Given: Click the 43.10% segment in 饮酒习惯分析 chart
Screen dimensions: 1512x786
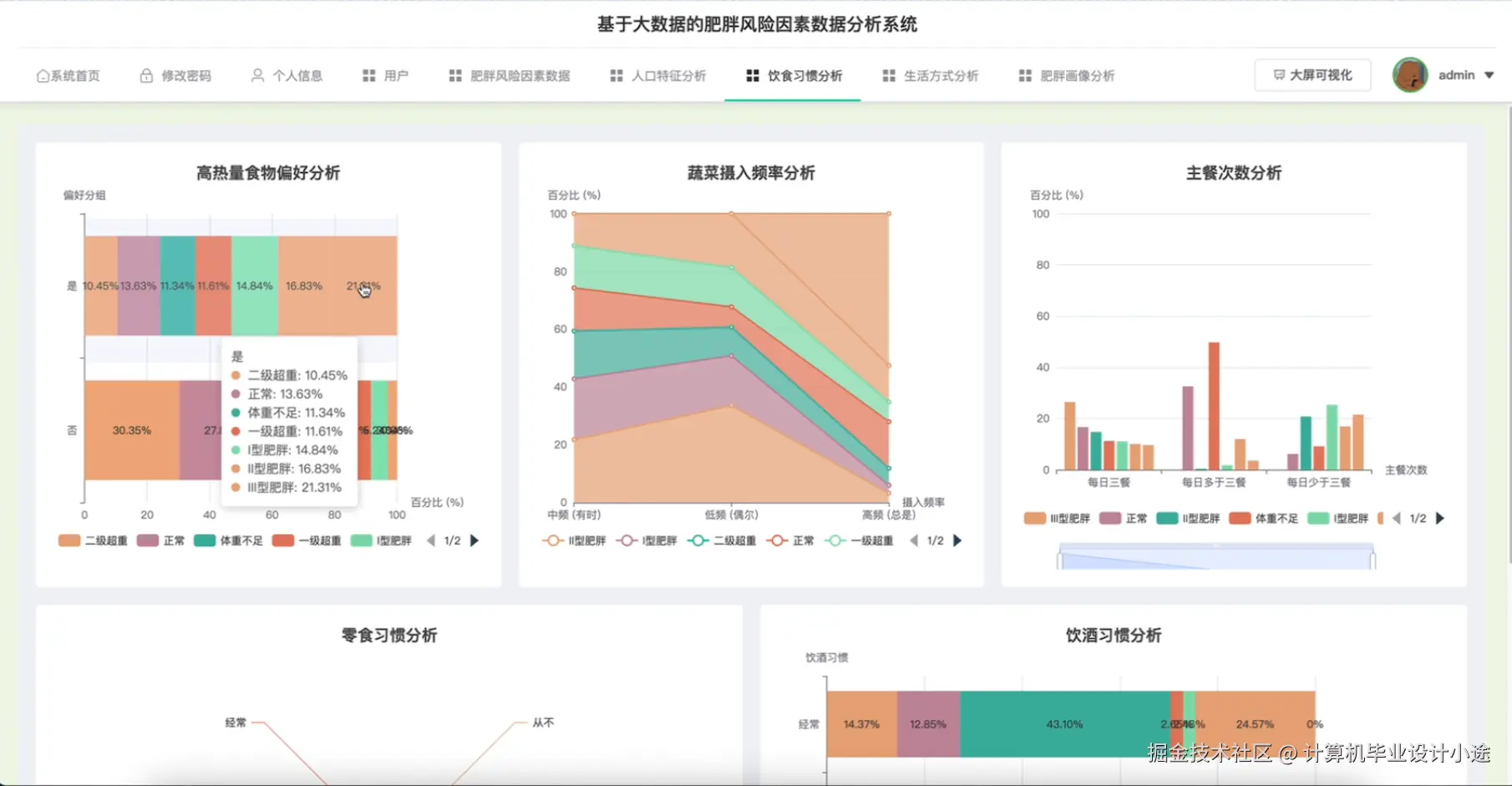Looking at the screenshot, I should point(1063,723).
